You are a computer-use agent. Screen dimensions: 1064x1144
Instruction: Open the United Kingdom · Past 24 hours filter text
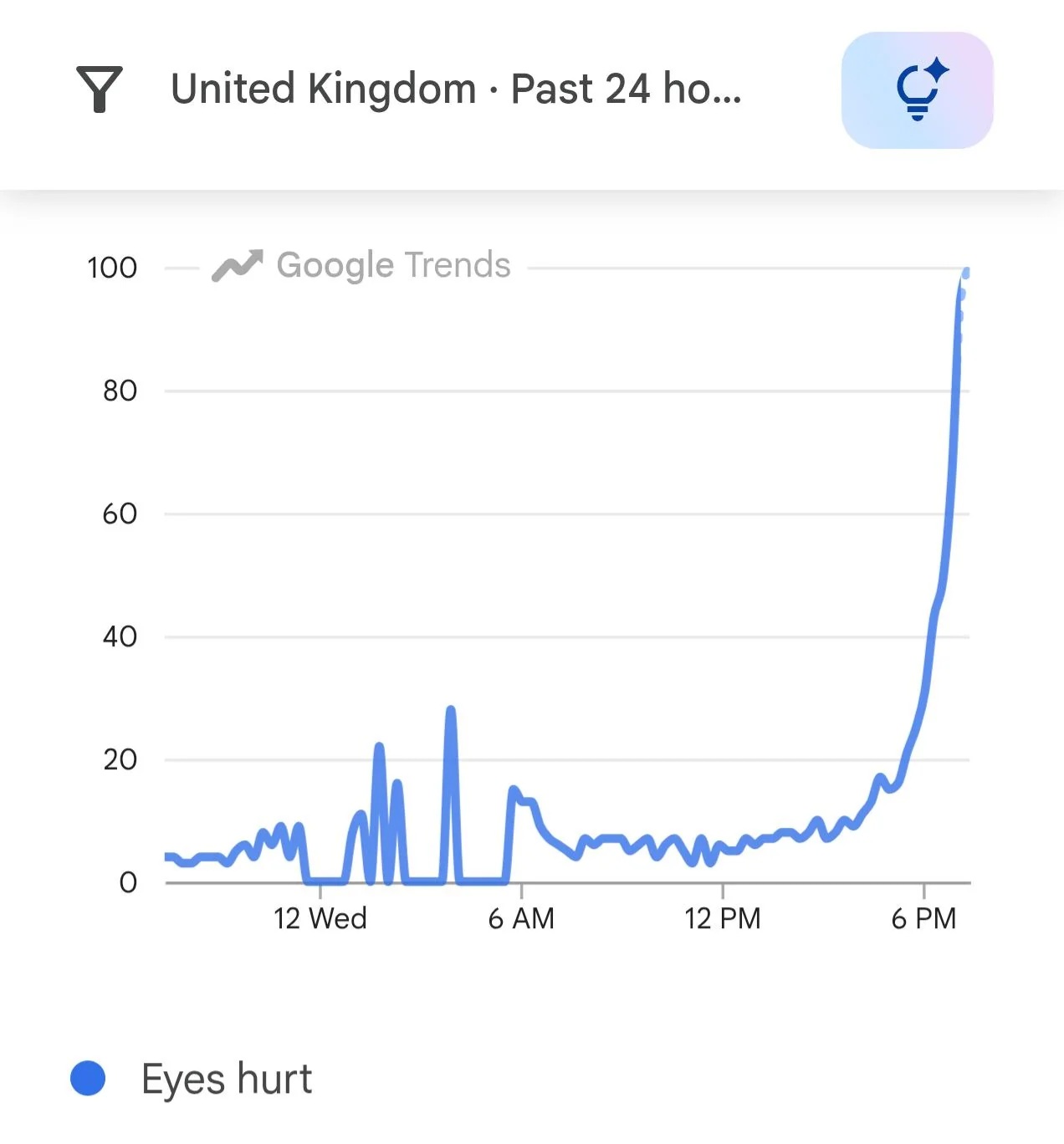tap(456, 89)
